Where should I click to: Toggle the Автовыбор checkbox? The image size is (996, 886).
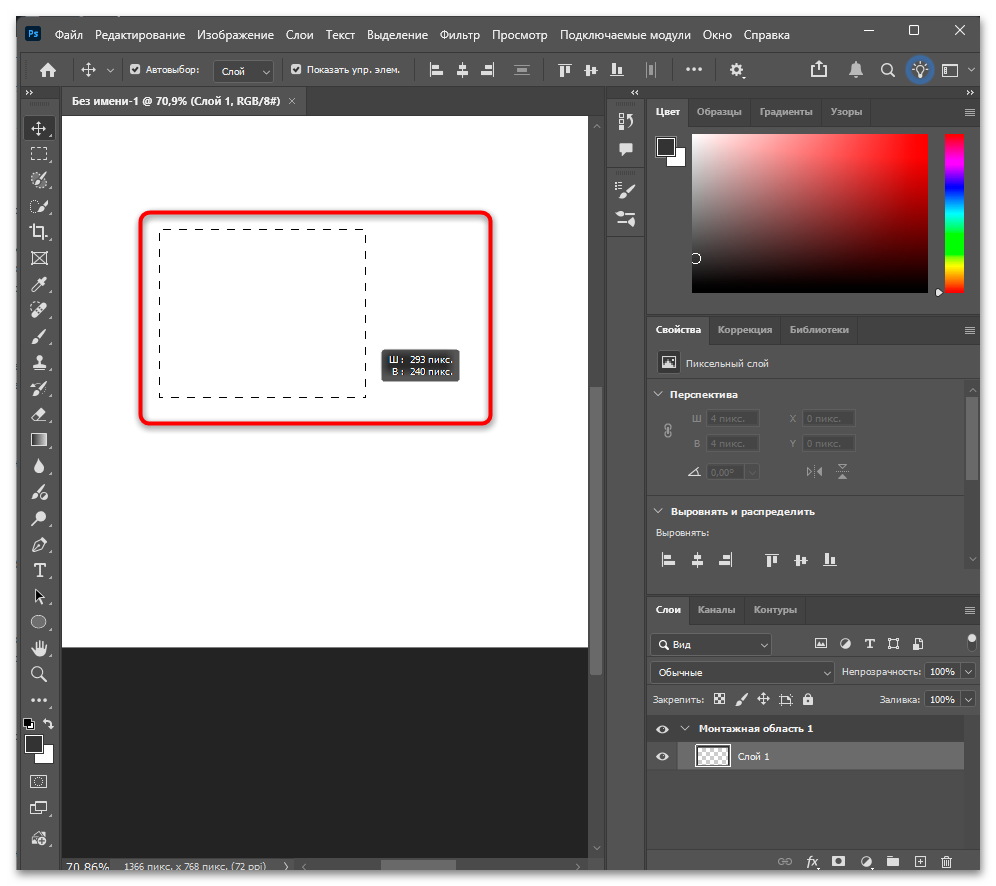pyautogui.click(x=135, y=70)
